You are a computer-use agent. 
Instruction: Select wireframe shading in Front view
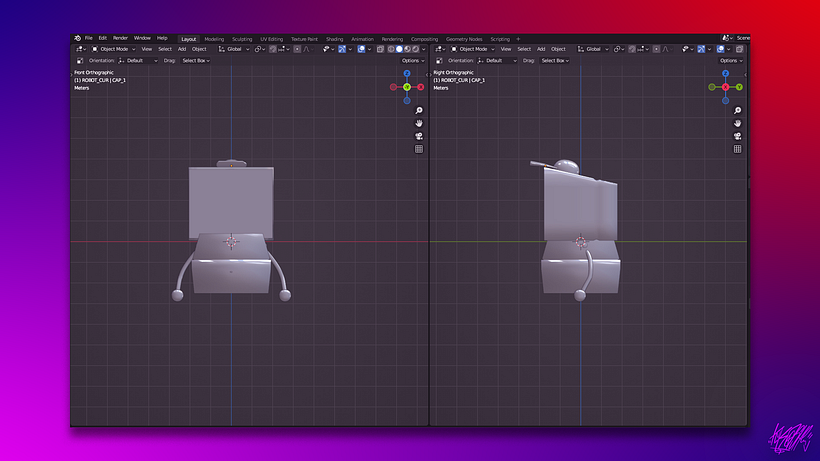coord(391,49)
